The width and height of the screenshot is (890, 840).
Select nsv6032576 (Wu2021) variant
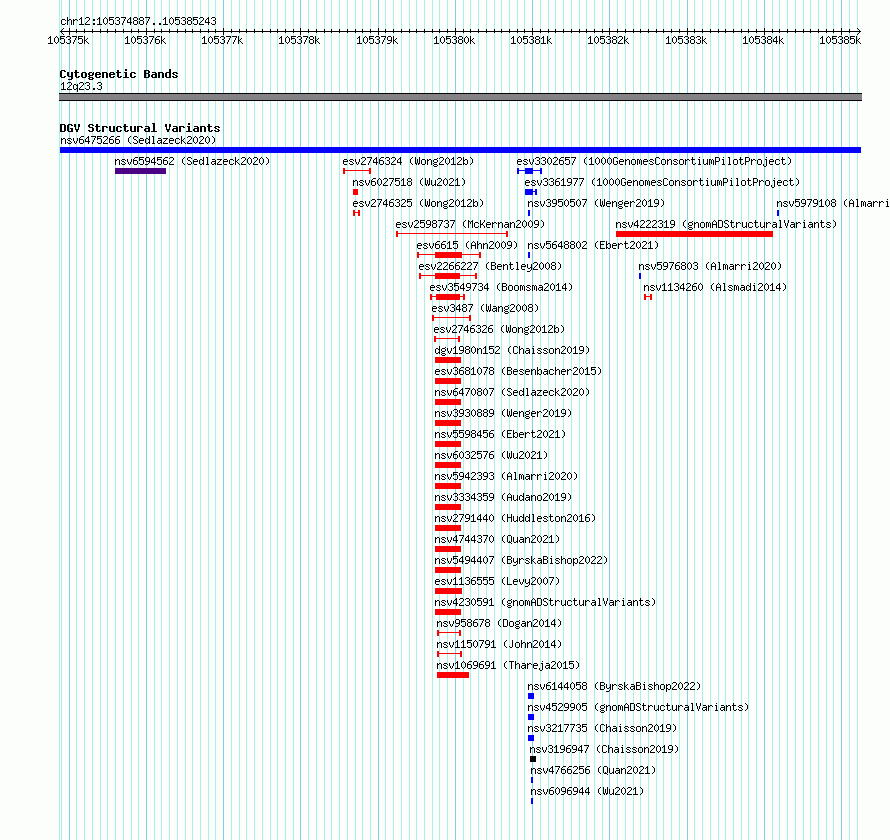(491, 455)
